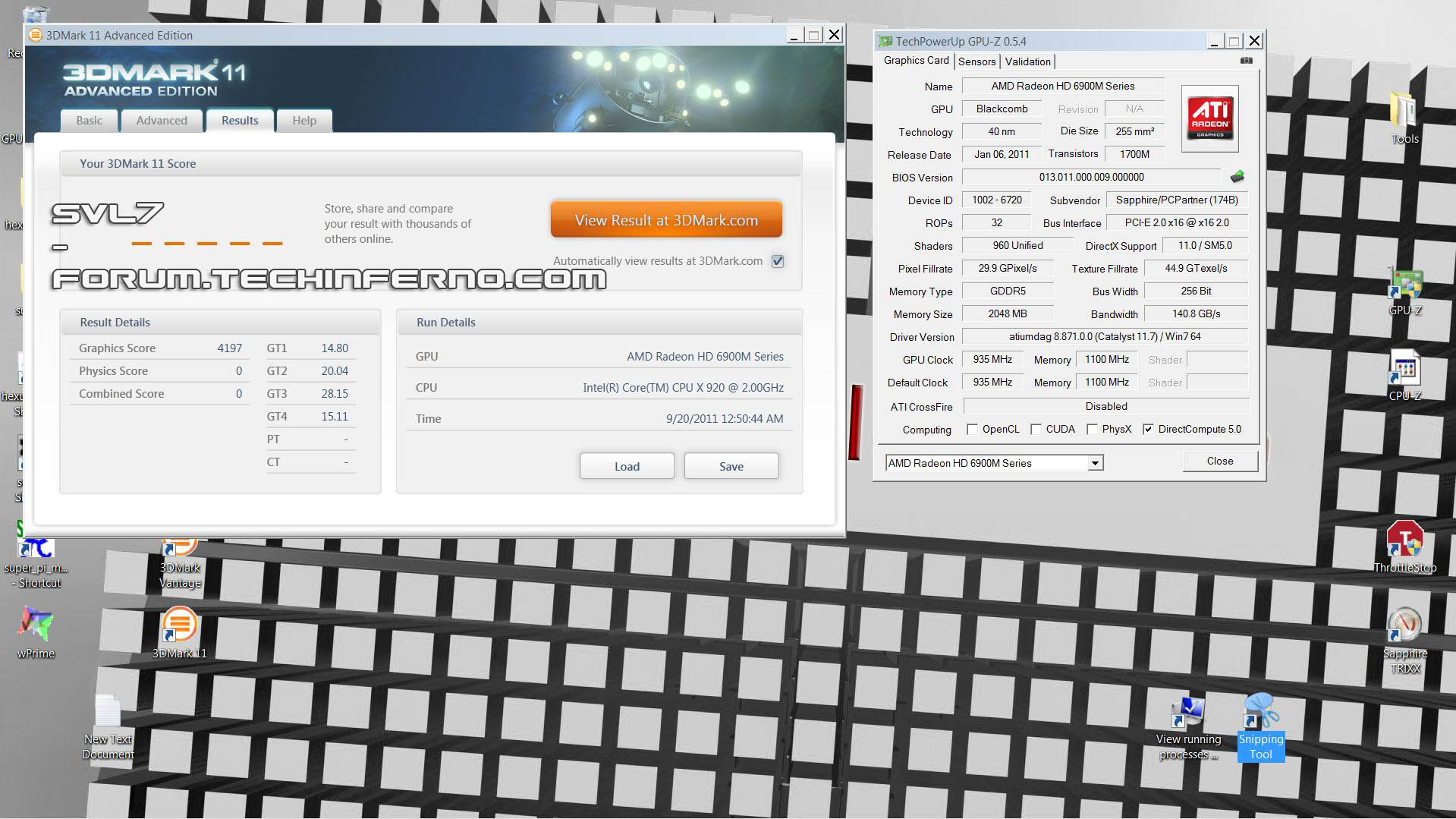Click the GT3 result 28.15
Image resolution: width=1456 pixels, height=819 pixels.
click(x=335, y=394)
